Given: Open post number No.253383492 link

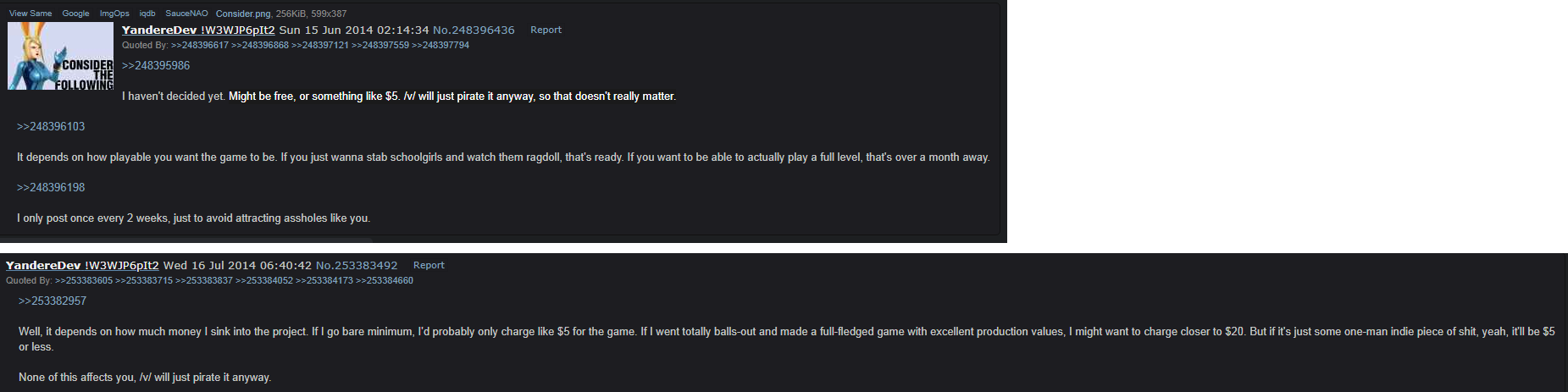Looking at the screenshot, I should 357,265.
